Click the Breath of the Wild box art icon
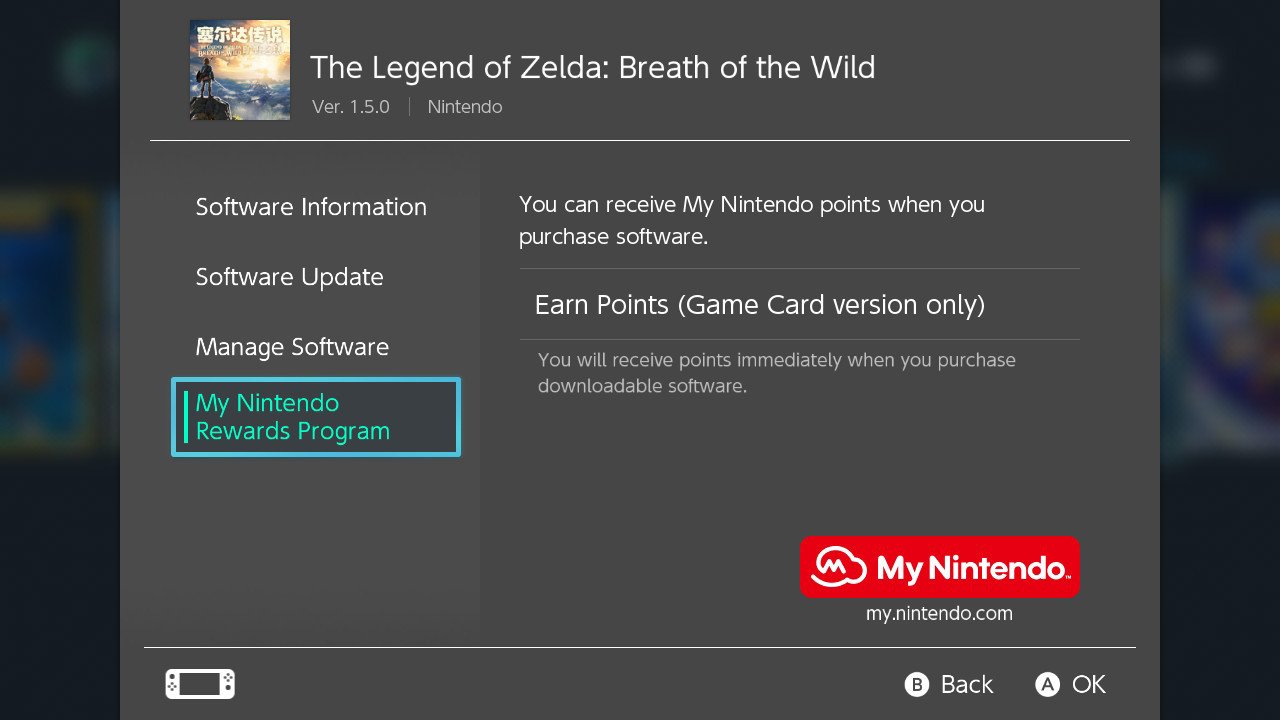Screen dimensions: 1280x720 pyautogui.click(x=239, y=69)
